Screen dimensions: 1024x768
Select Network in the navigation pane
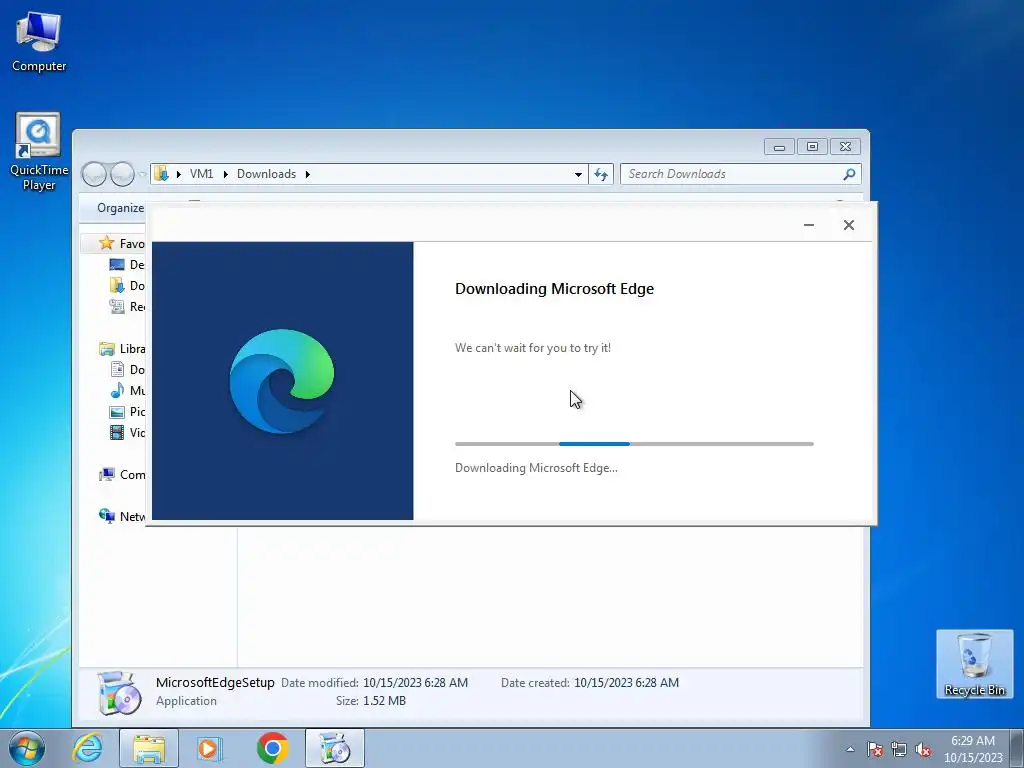(x=121, y=517)
